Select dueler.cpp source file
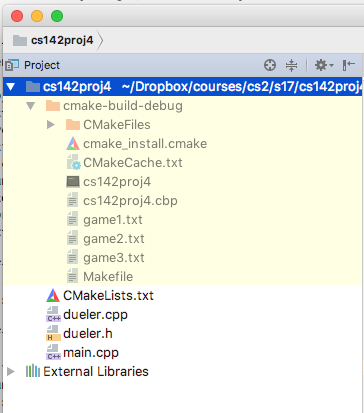The height and width of the screenshot is (413, 364). click(x=95, y=315)
